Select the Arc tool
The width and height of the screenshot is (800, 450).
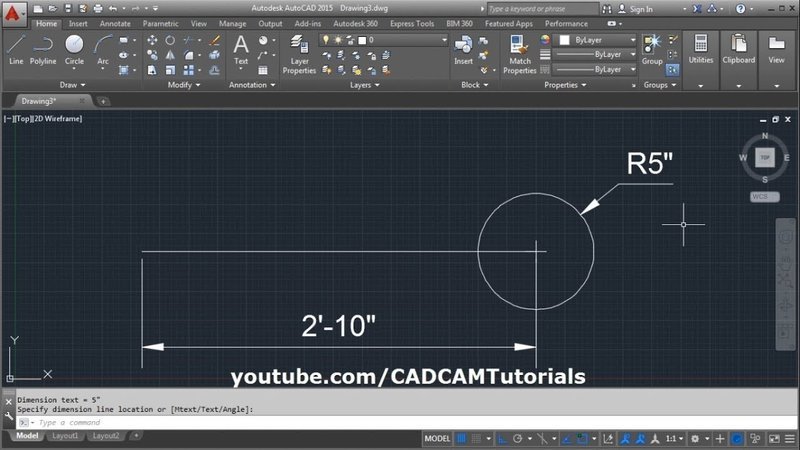point(103,50)
